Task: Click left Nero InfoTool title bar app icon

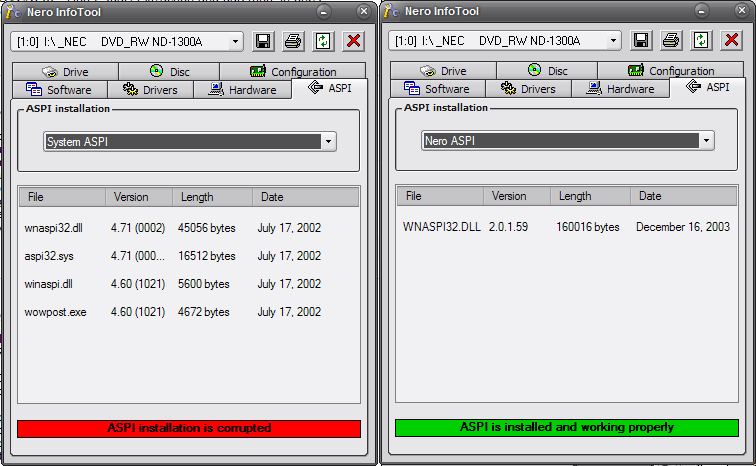Action: click(x=13, y=12)
